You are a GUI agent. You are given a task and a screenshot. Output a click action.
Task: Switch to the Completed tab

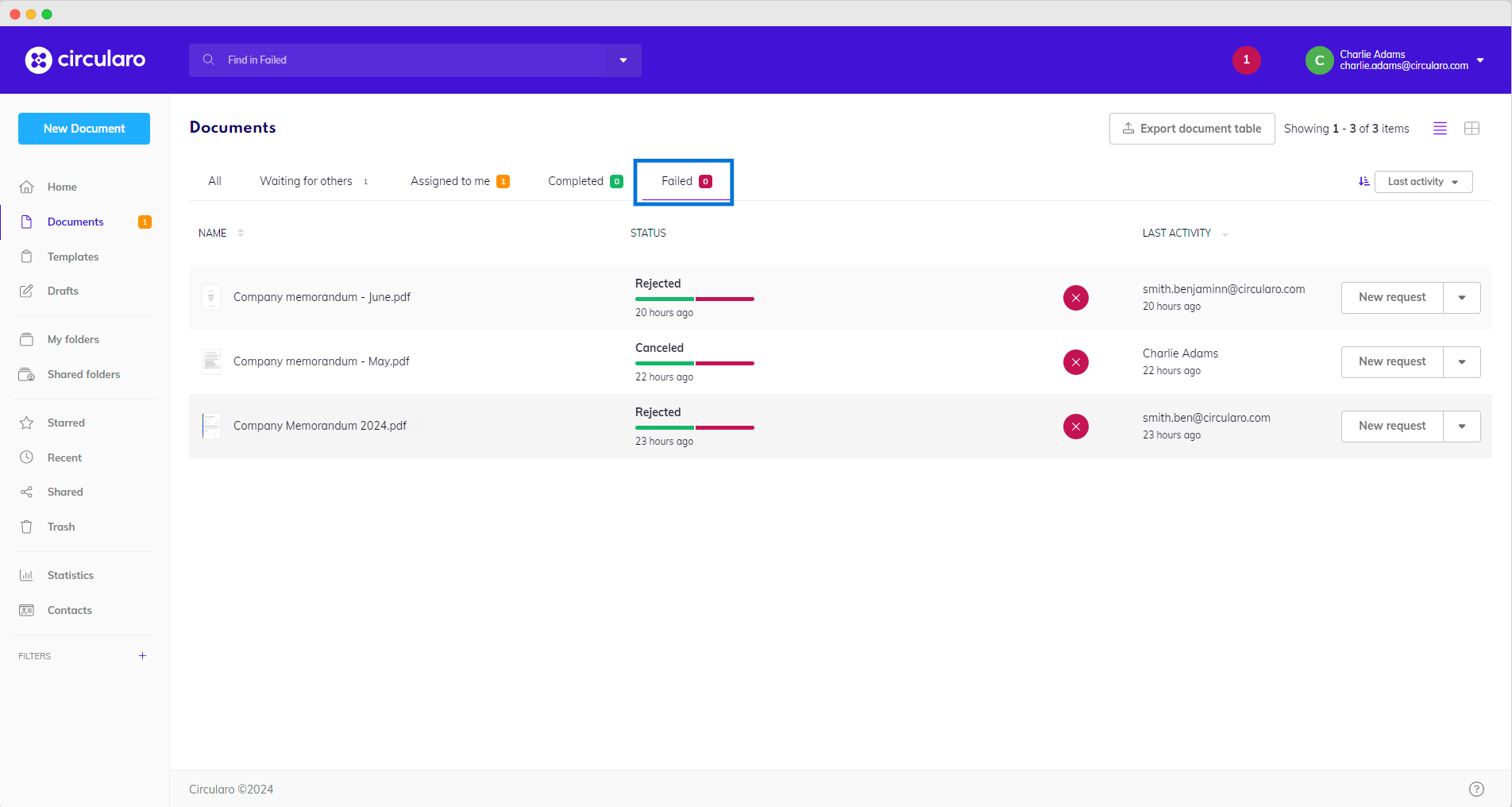[x=584, y=181]
